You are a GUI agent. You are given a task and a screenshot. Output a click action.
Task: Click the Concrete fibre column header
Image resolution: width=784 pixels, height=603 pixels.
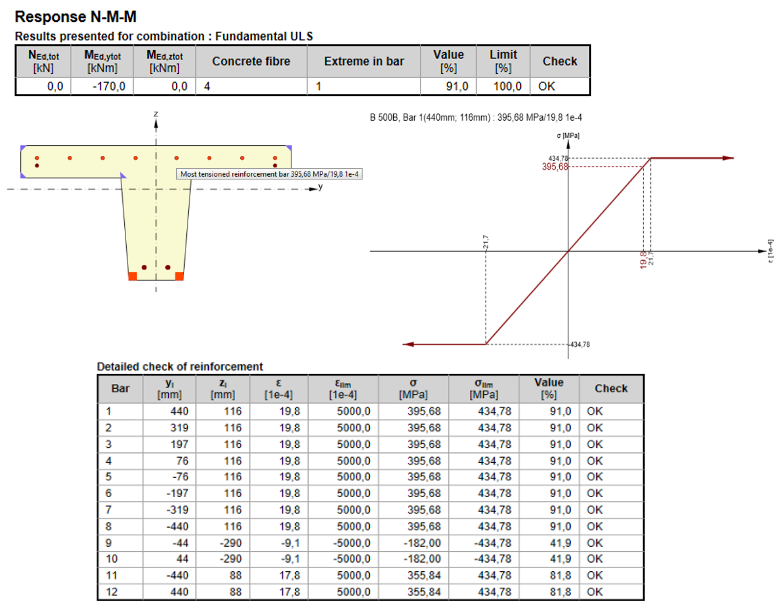[251, 62]
